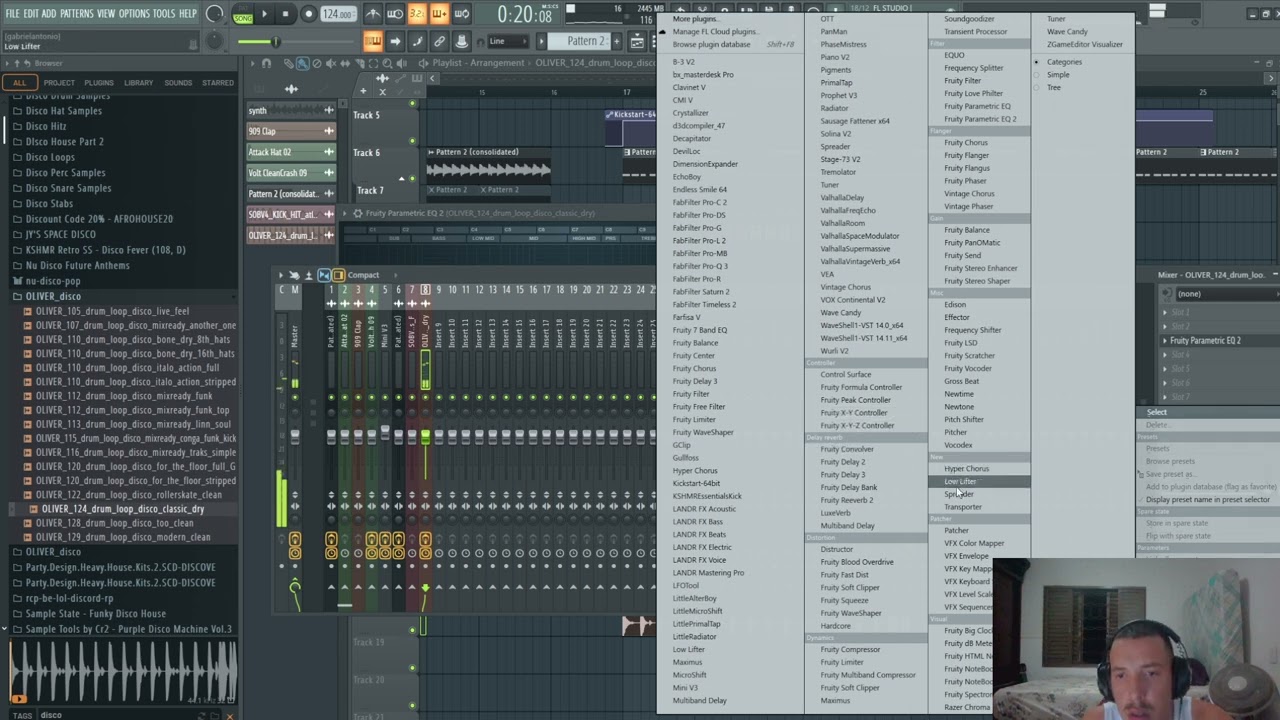The image size is (1280, 720).
Task: Mute mixer Master track green LED
Action: 294,397
